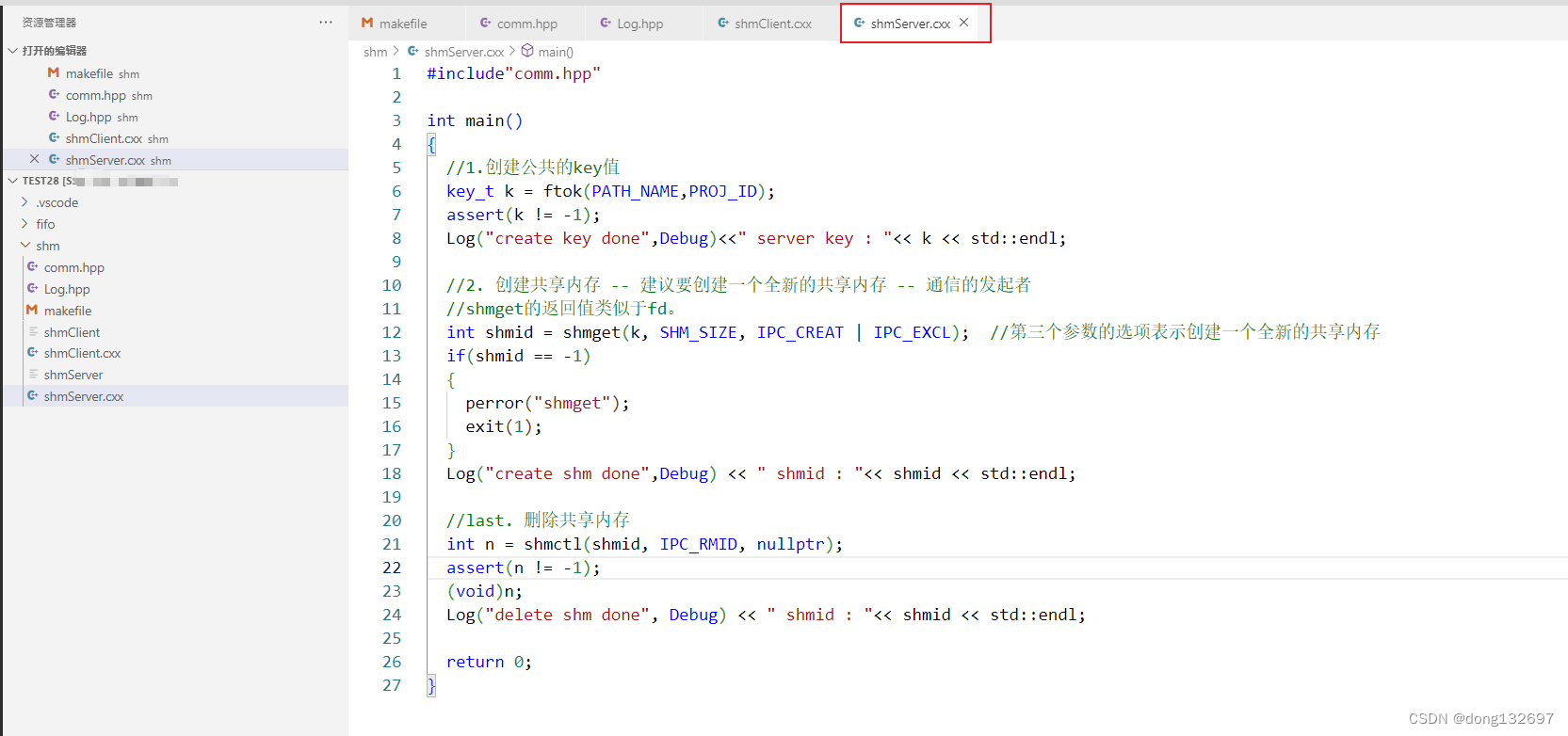Click the C++ icon beside shmClient.cxx in open editors
The image size is (1568, 736).
[55, 138]
